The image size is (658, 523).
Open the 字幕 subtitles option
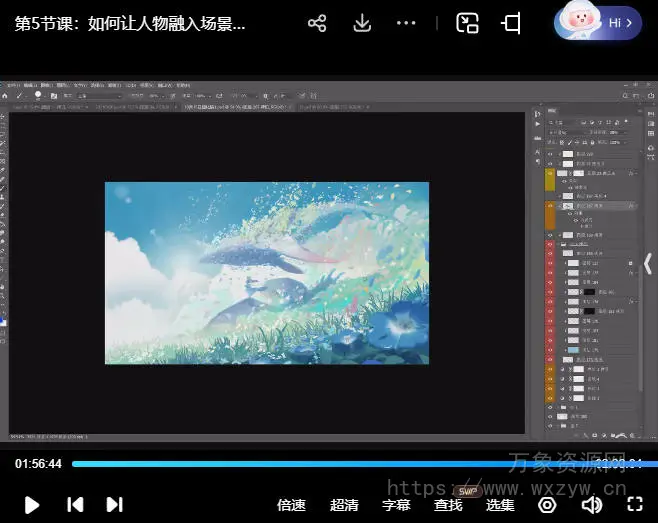396,505
